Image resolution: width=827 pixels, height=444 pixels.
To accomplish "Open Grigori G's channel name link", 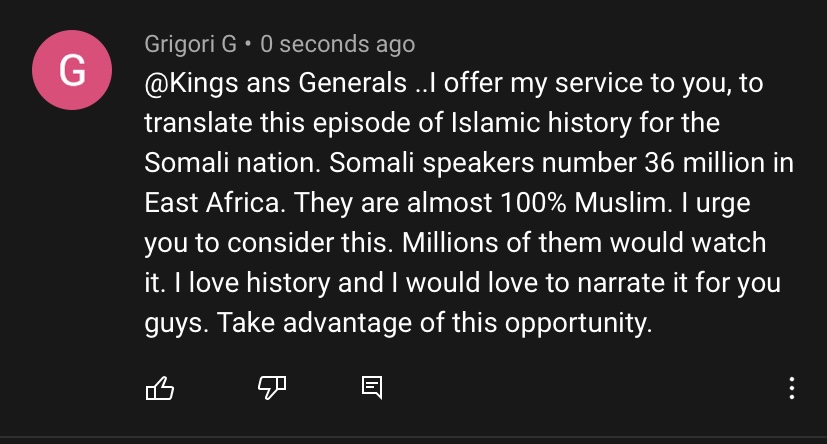I will point(190,44).
